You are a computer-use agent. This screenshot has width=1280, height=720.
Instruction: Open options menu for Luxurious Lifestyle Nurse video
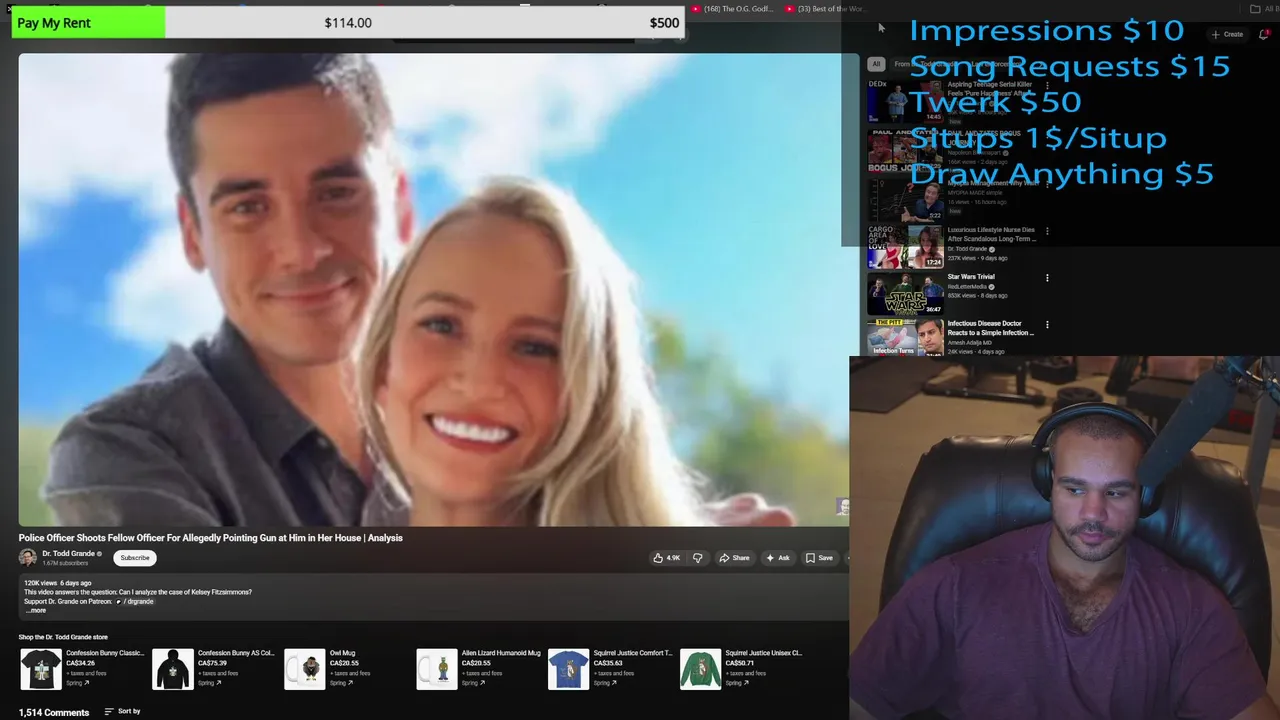pyautogui.click(x=1047, y=231)
